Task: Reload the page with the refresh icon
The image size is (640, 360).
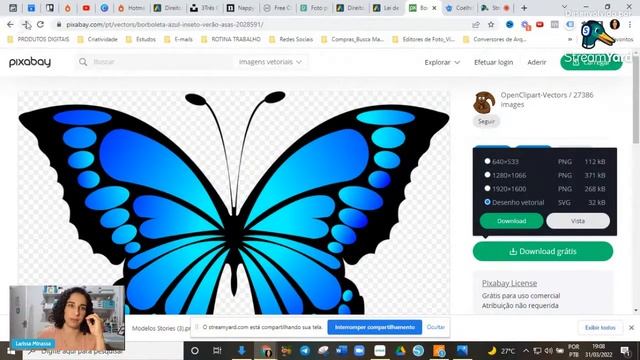Action: [40, 24]
